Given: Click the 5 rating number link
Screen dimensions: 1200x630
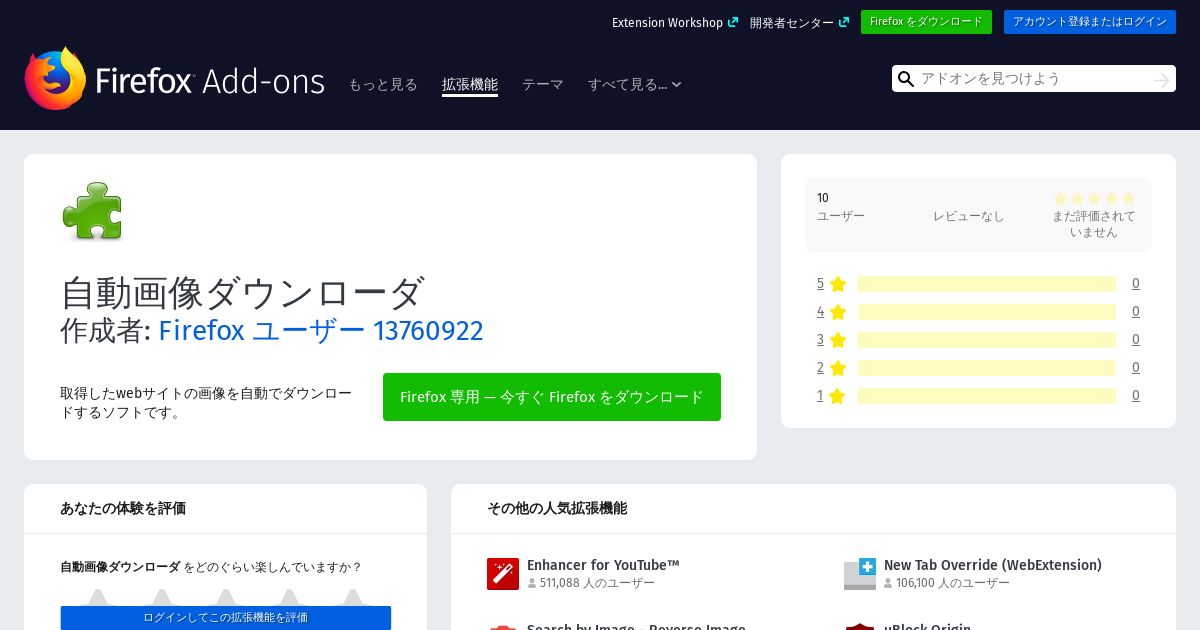Looking at the screenshot, I should point(820,284).
